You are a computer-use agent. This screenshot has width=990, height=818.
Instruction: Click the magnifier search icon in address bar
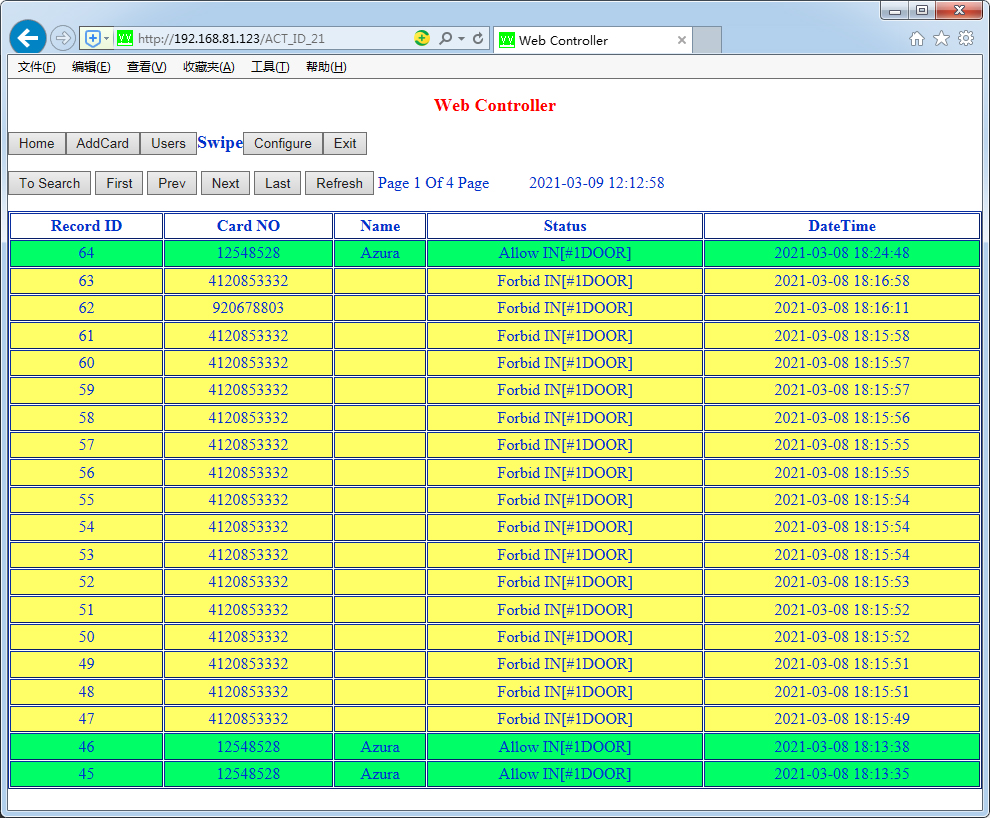click(446, 39)
